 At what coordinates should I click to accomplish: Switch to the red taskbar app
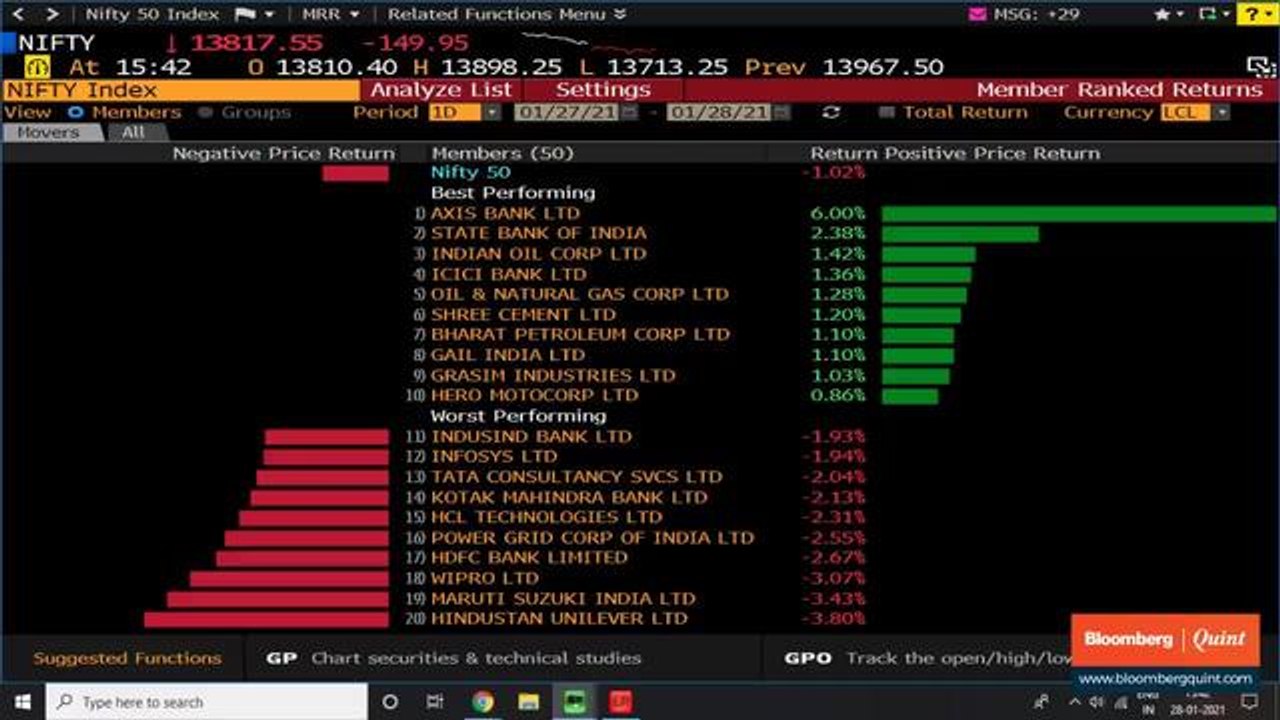pyautogui.click(x=618, y=702)
